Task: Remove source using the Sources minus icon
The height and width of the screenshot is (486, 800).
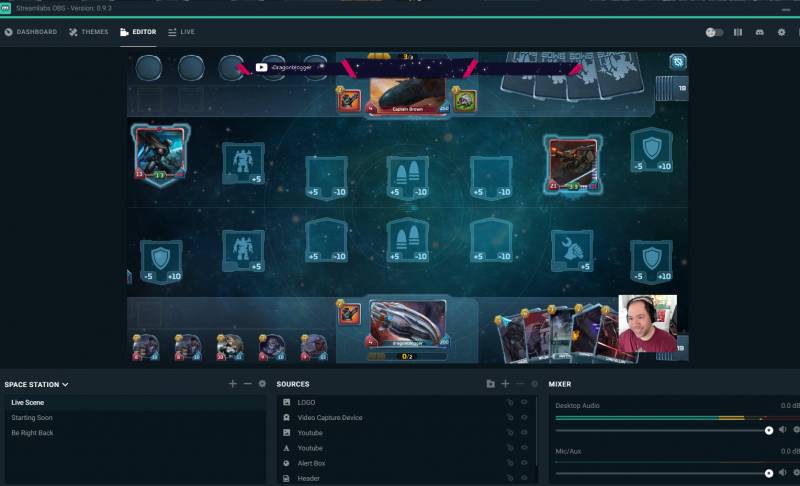Action: click(520, 383)
